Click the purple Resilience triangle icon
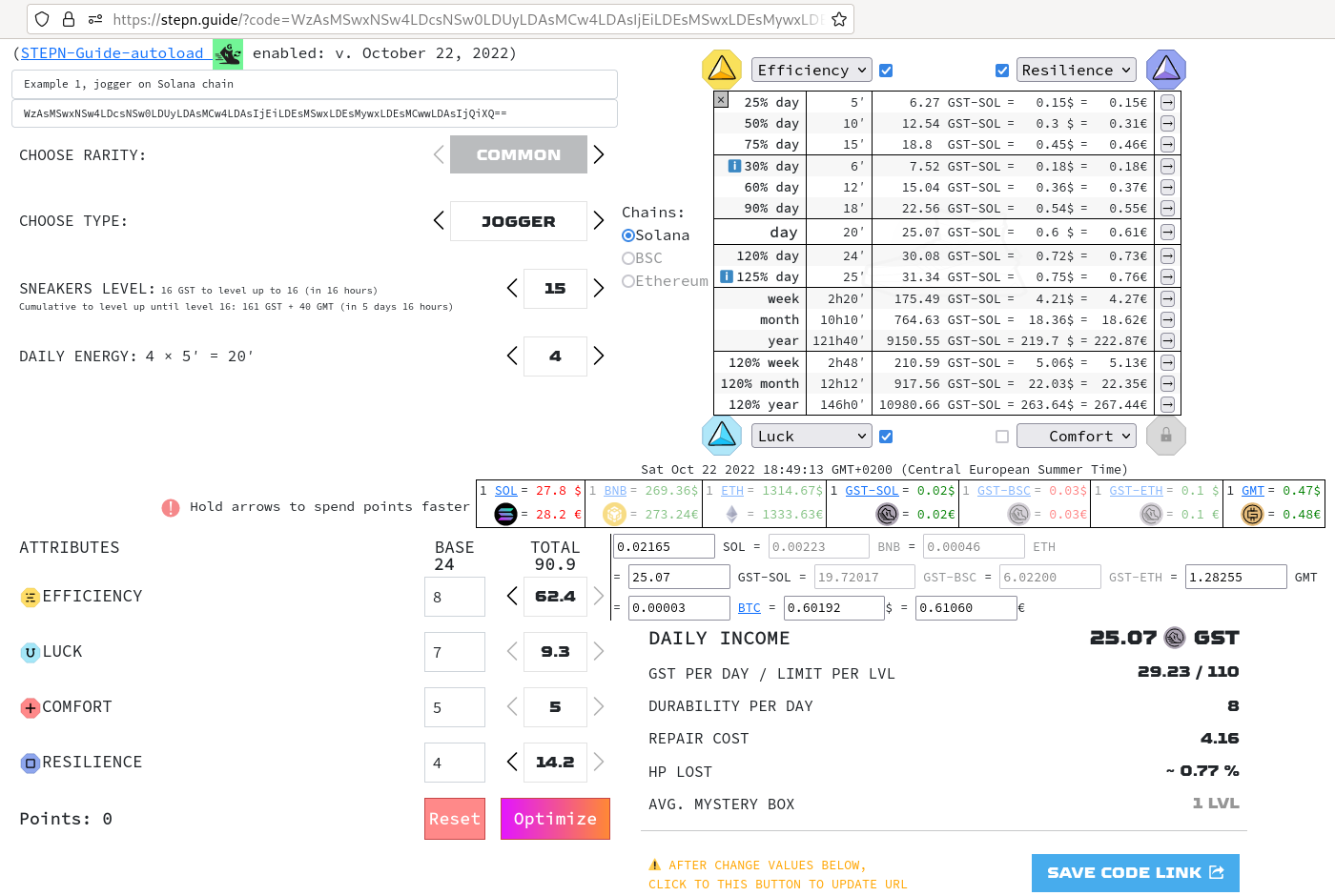Image resolution: width=1335 pixels, height=896 pixels. (x=1165, y=69)
